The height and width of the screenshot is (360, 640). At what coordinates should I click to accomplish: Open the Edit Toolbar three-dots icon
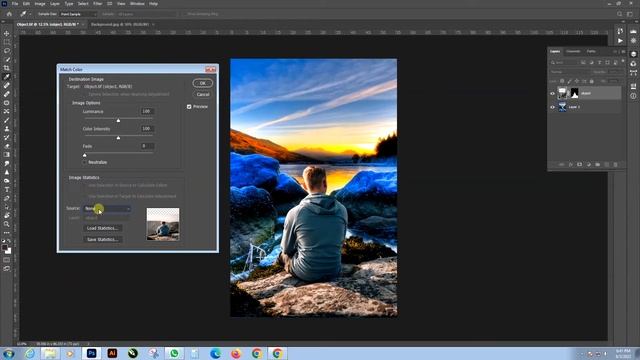coord(7,233)
